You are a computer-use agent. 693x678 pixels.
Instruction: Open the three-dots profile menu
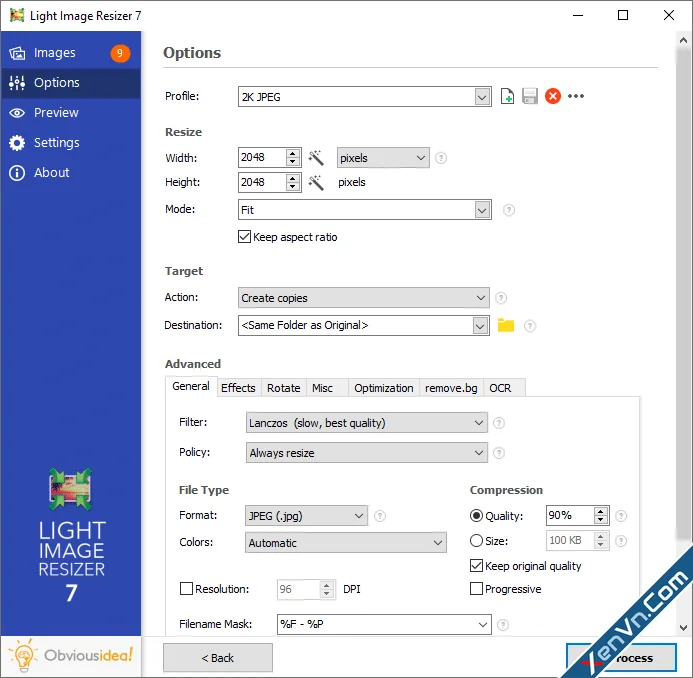(576, 96)
